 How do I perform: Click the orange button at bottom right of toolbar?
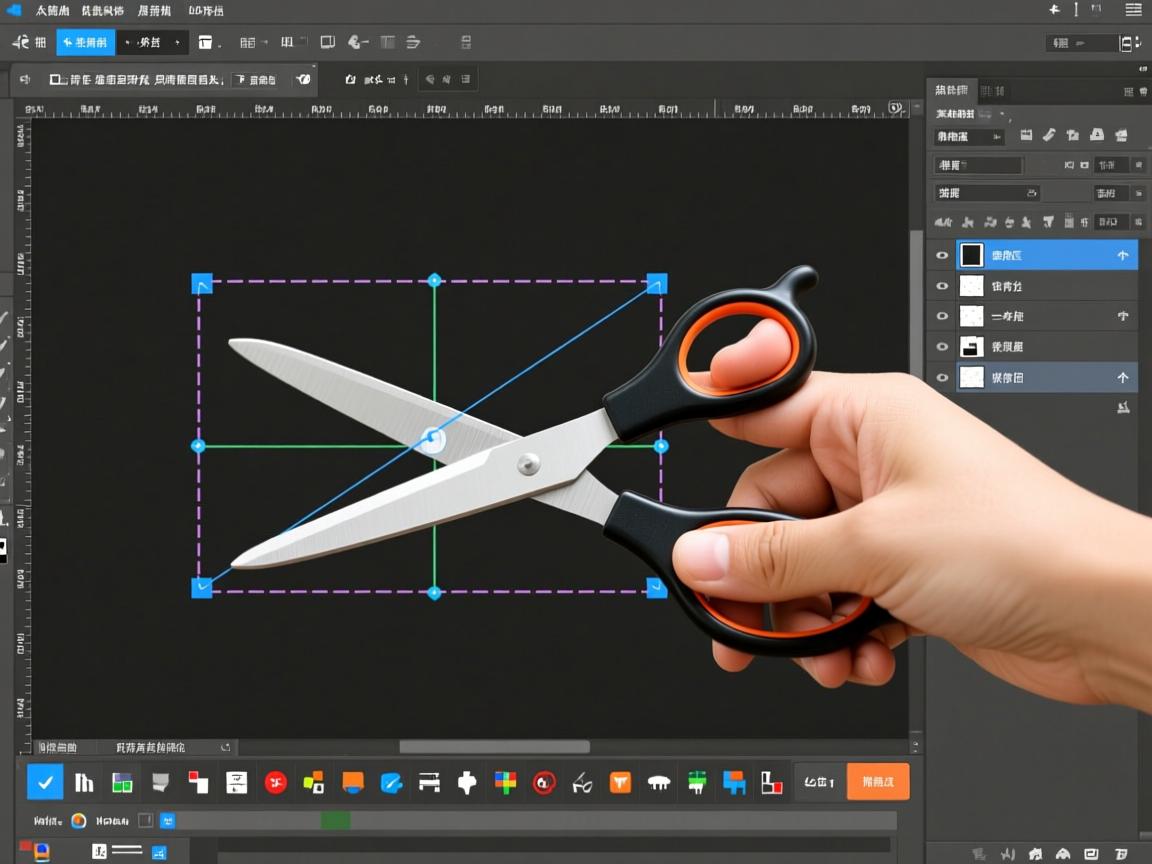[x=878, y=782]
